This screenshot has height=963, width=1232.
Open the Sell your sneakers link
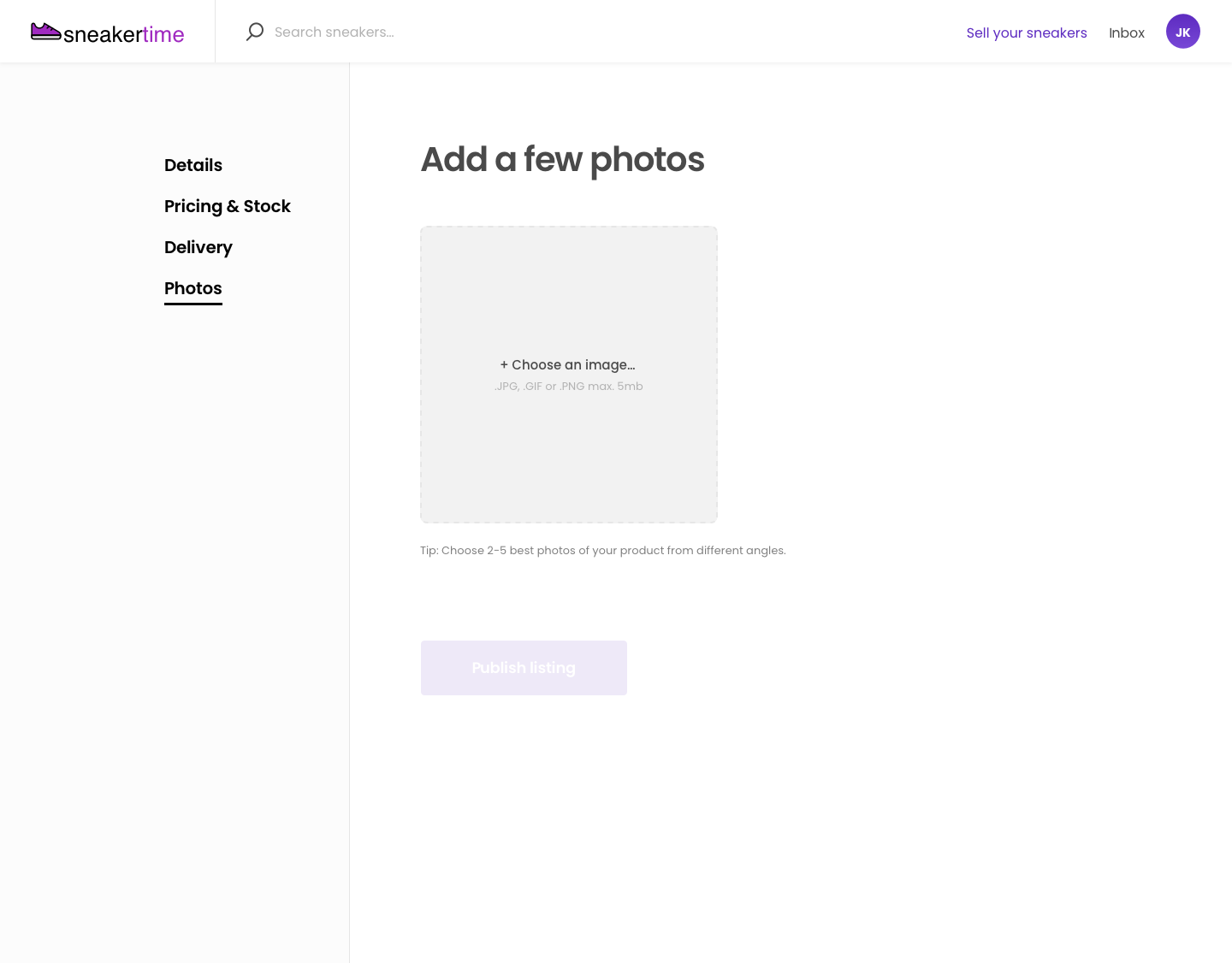pos(1027,32)
